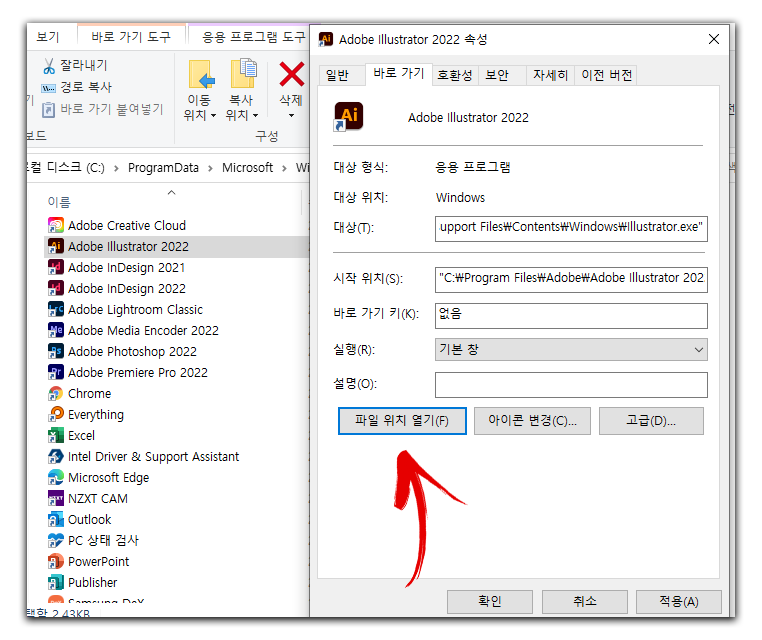Click the Microsoft breadcrumb in the address bar

pos(247,168)
